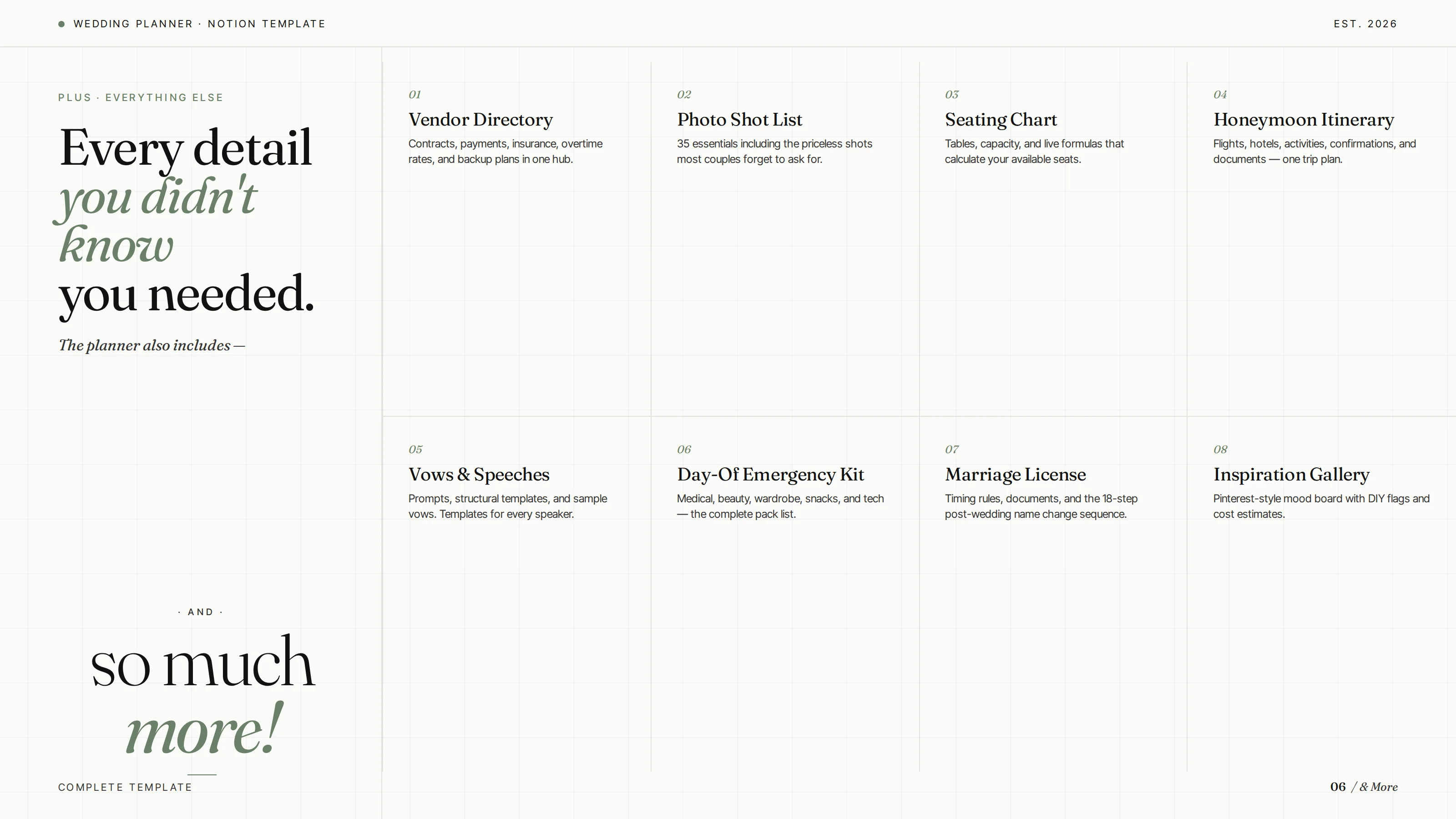This screenshot has width=1456, height=819.
Task: Open the Photo Shot List card title
Action: coord(739,120)
